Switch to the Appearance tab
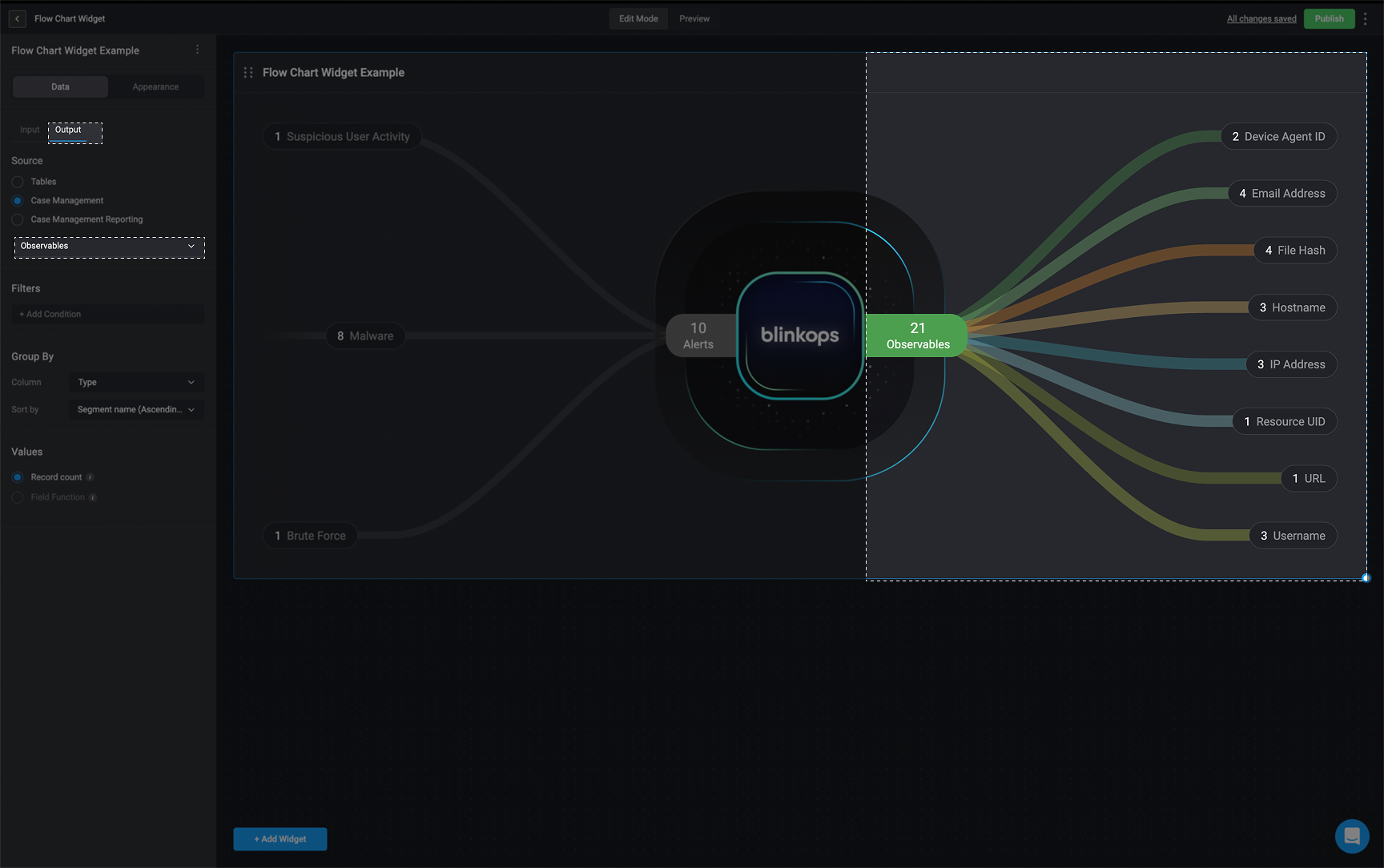The width and height of the screenshot is (1384, 868). [x=155, y=86]
